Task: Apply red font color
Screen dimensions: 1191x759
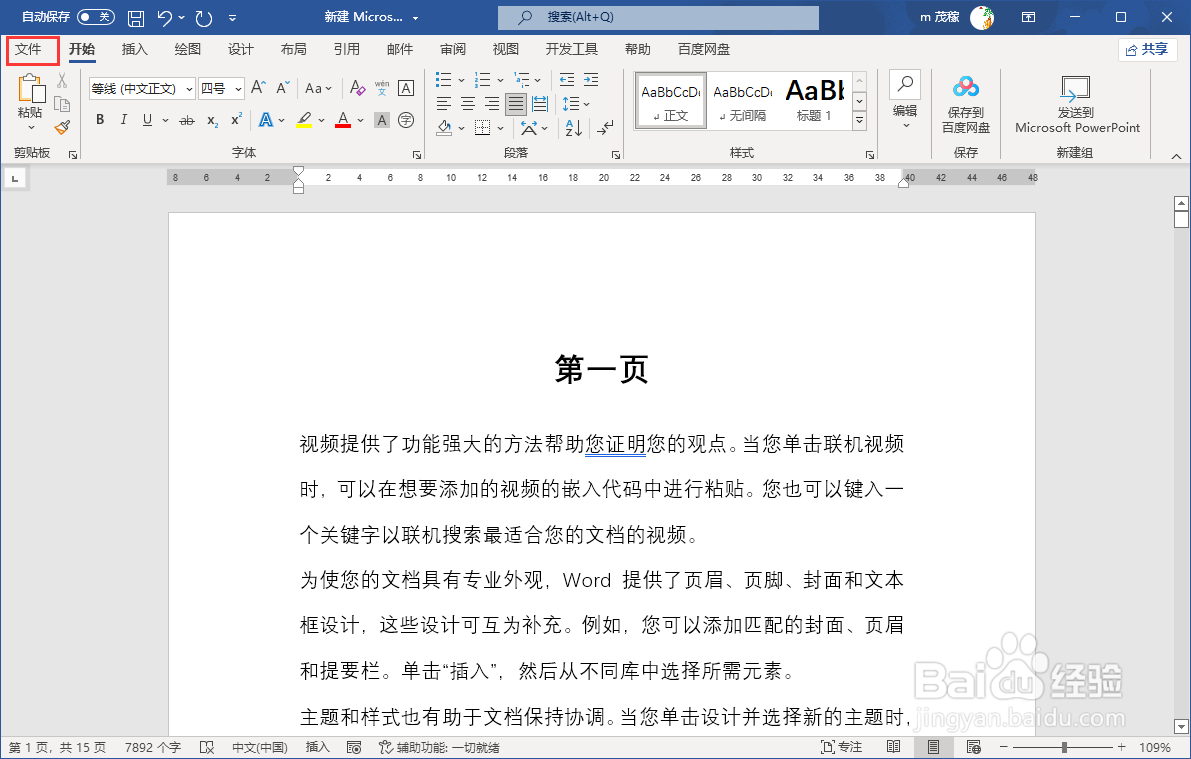Action: coord(343,120)
